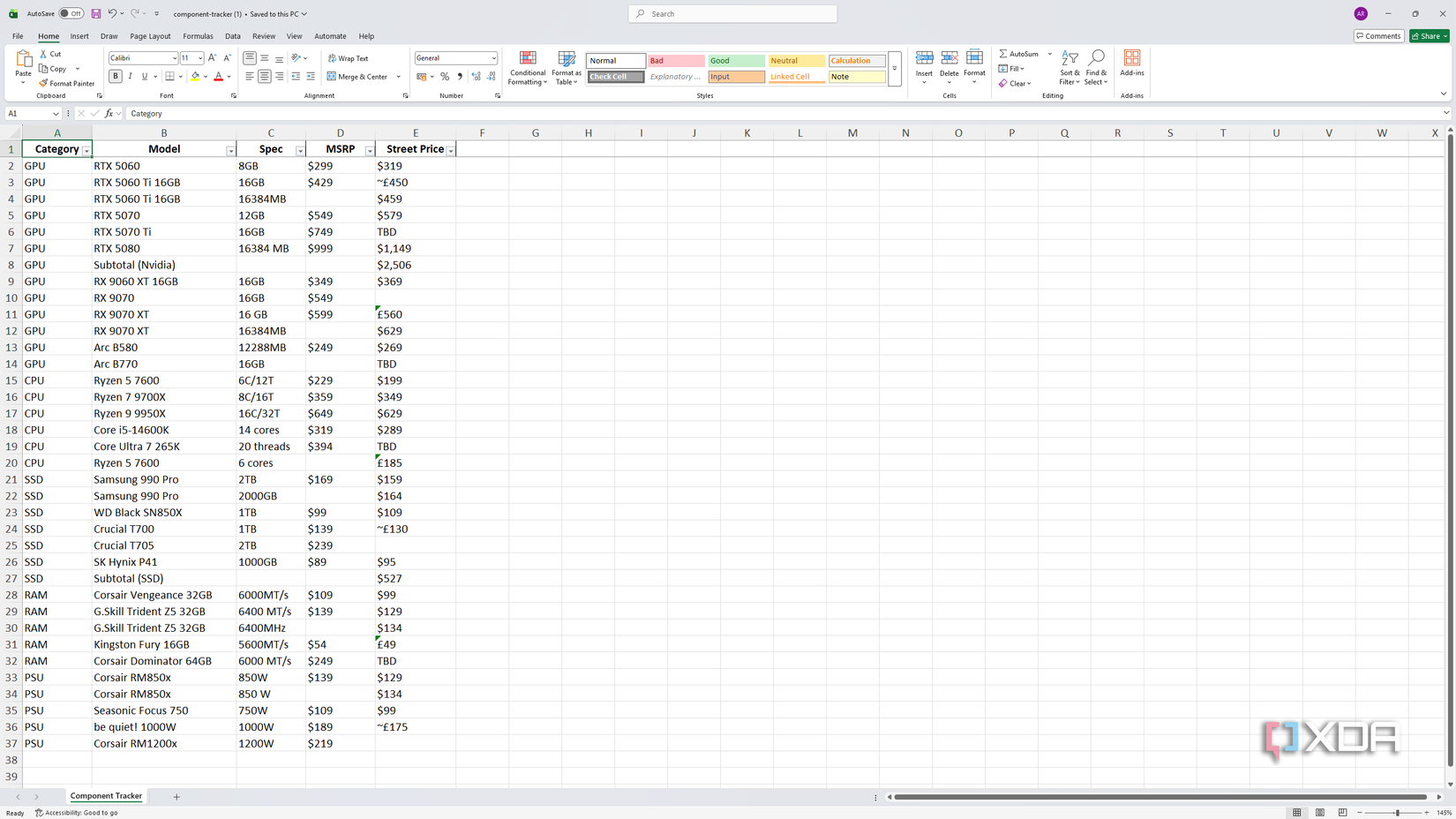Open the Add-ins pane

tap(1132, 64)
